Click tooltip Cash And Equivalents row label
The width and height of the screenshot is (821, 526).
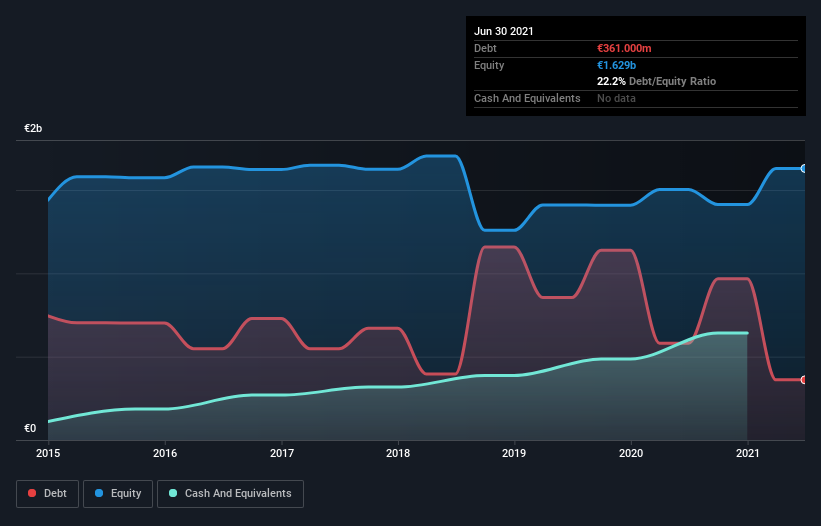[x=527, y=98]
